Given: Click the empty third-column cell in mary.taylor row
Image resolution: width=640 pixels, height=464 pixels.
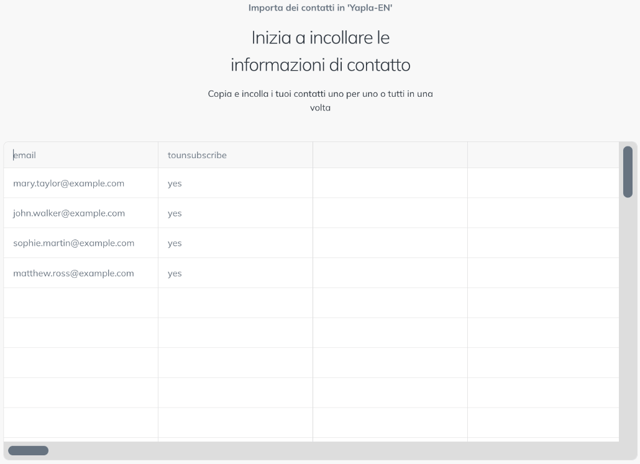Looking at the screenshot, I should tap(390, 183).
